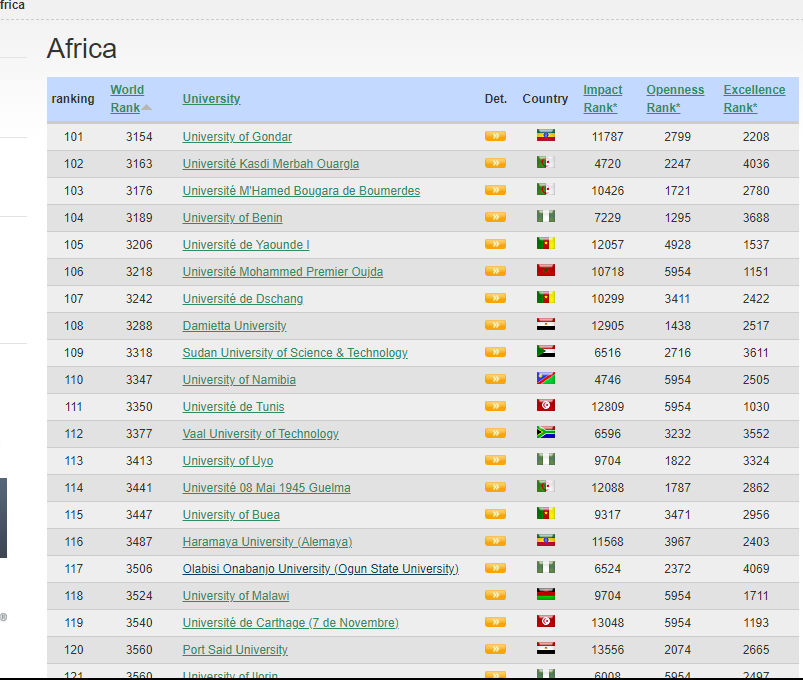Click openness rank value 2074

[678, 650]
